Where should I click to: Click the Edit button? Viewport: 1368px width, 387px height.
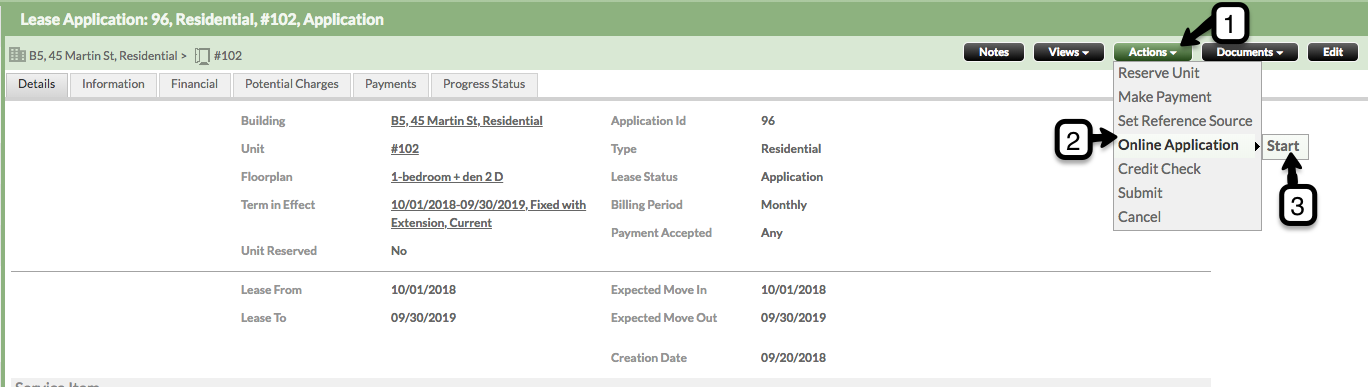coord(1333,53)
